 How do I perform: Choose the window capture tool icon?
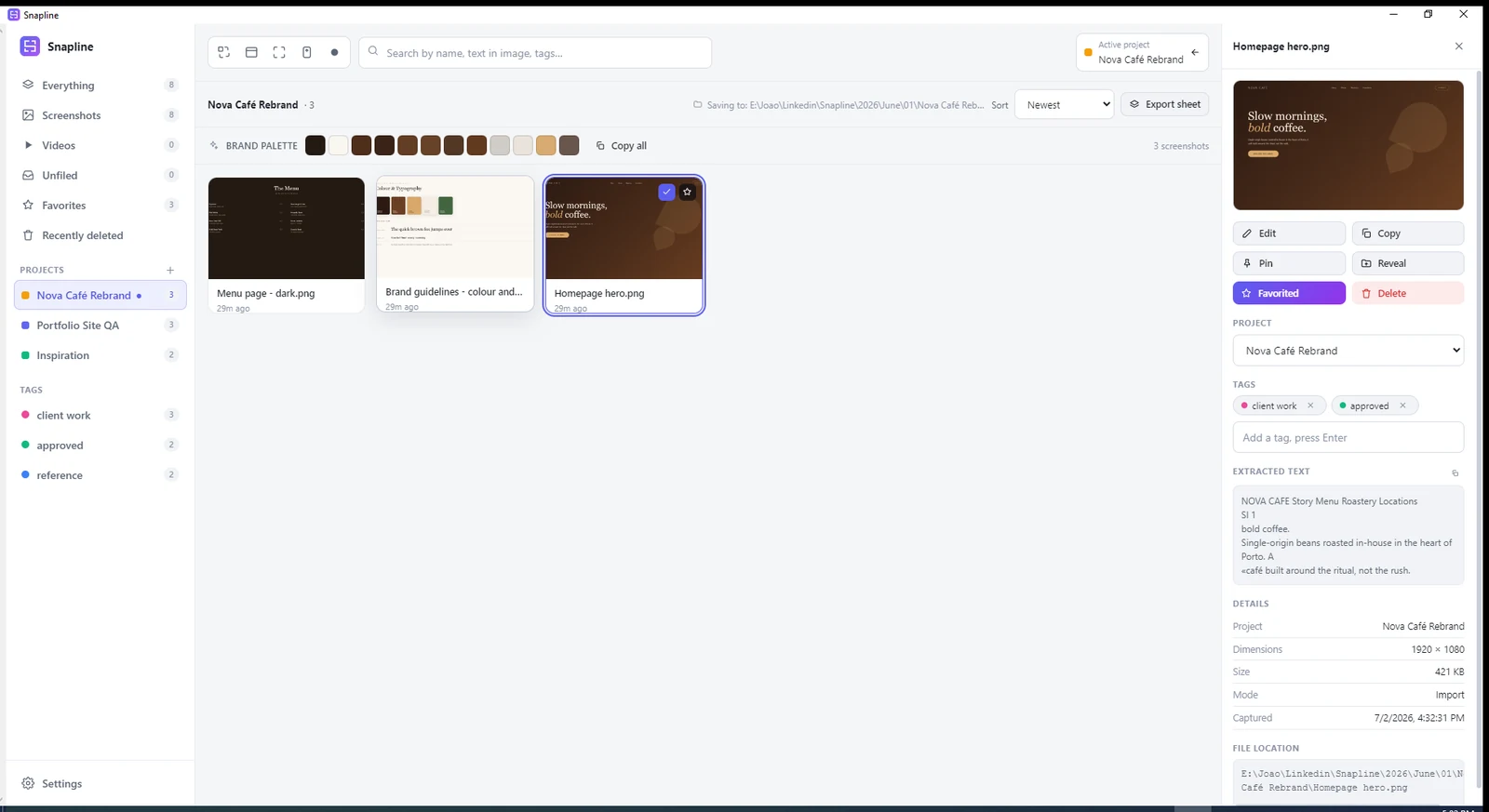pos(251,53)
